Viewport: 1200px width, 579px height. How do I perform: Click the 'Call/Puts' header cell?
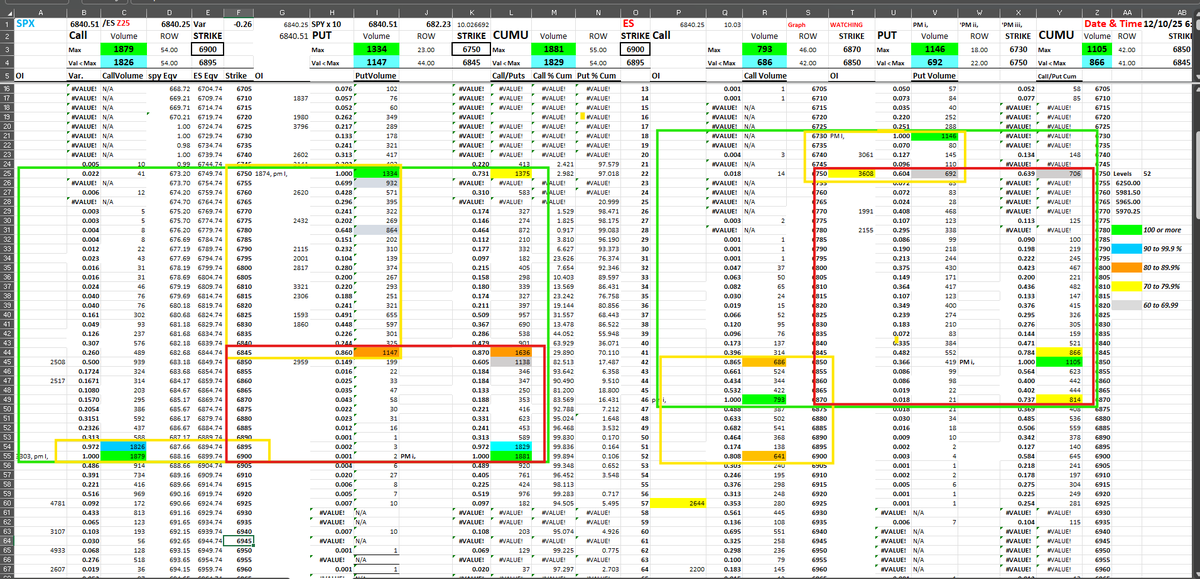[512, 75]
